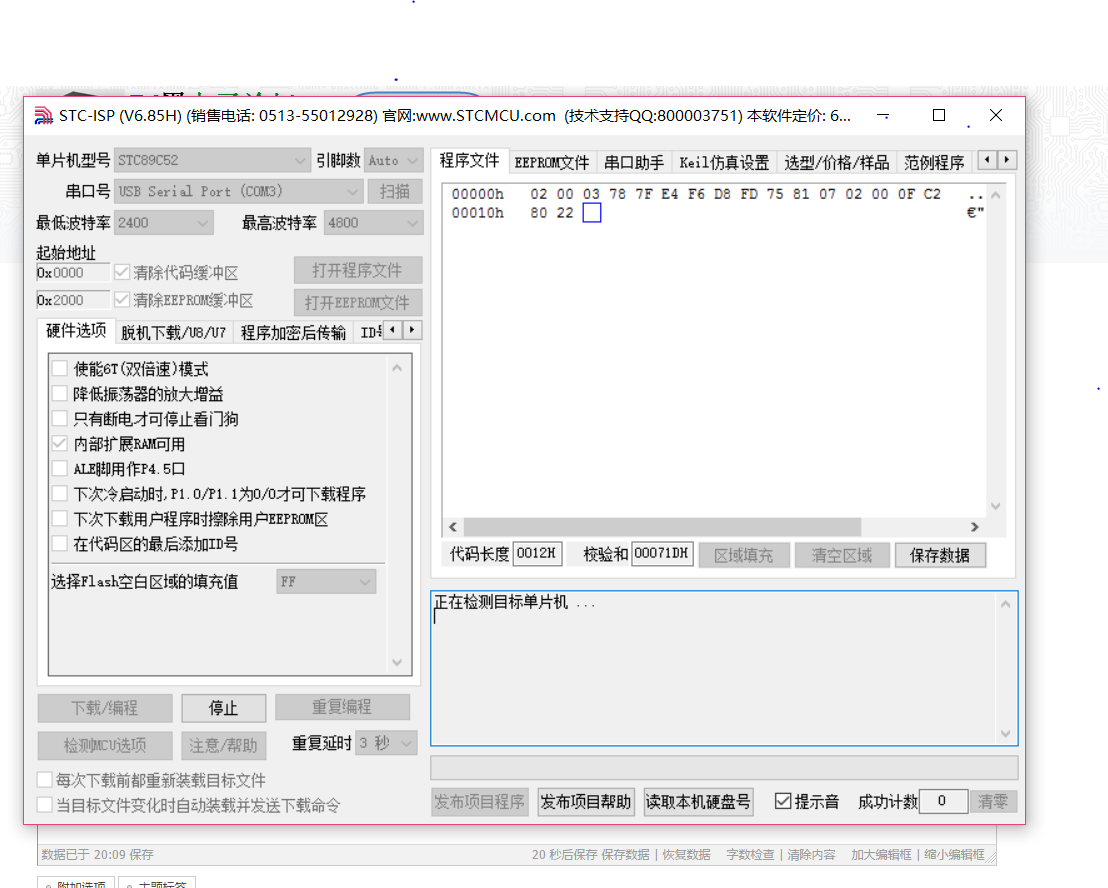Viewport: 1108px width, 888px height.
Task: Open 选型/价格/样品 tab
Action: (x=836, y=163)
